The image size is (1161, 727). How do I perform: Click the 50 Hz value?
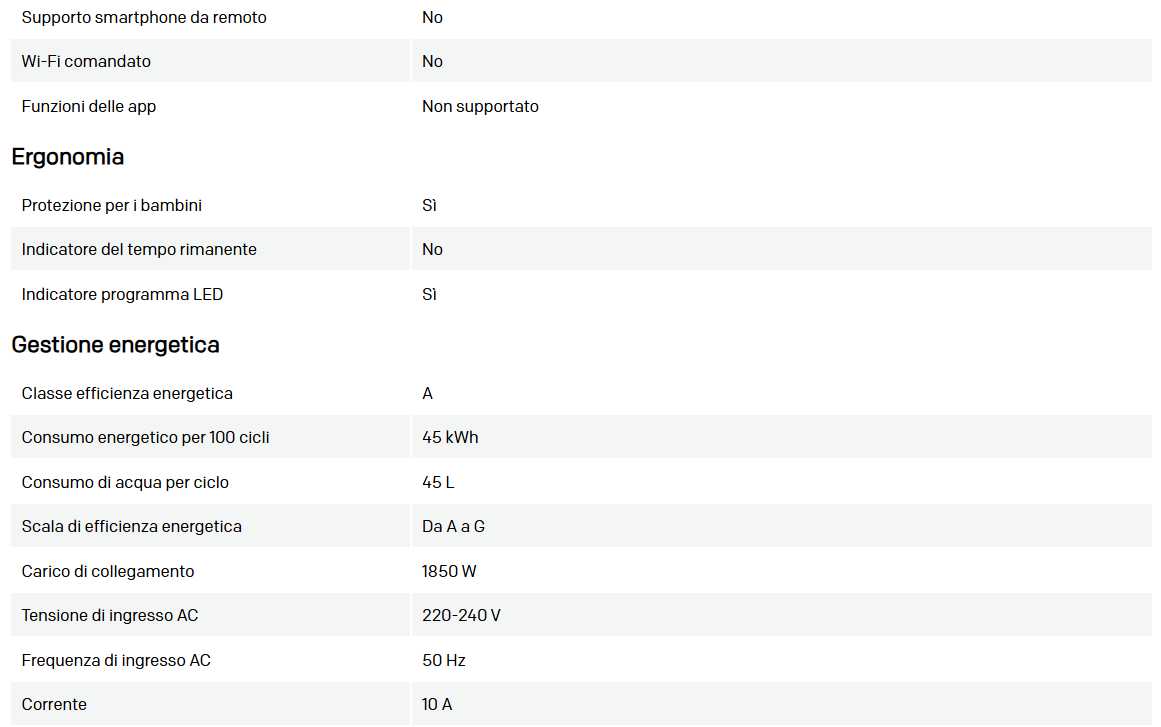(444, 660)
